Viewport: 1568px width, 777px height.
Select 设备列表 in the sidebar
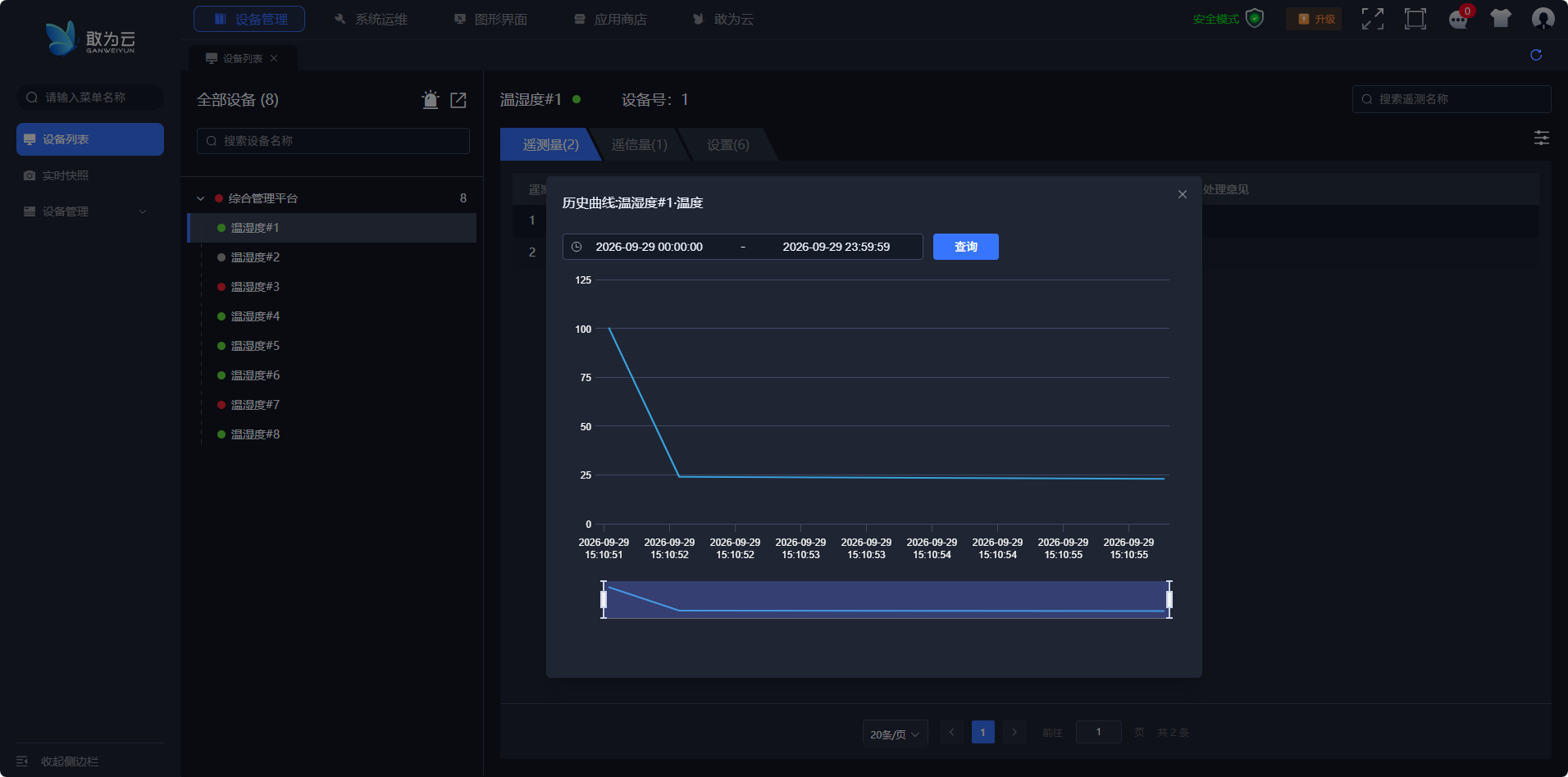coord(90,139)
